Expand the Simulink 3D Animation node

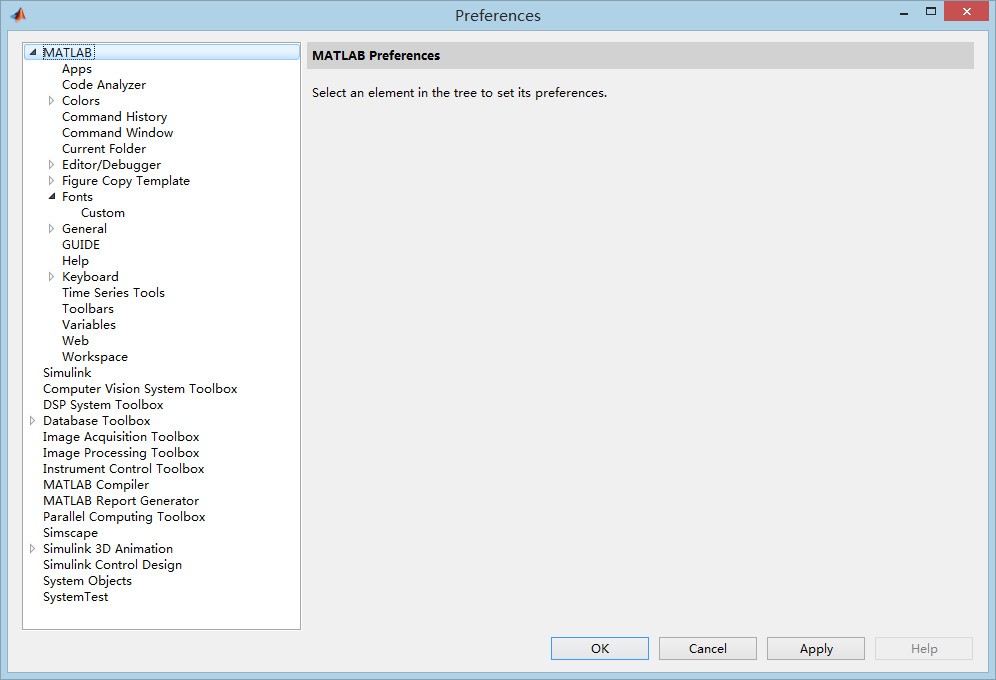pyautogui.click(x=33, y=549)
